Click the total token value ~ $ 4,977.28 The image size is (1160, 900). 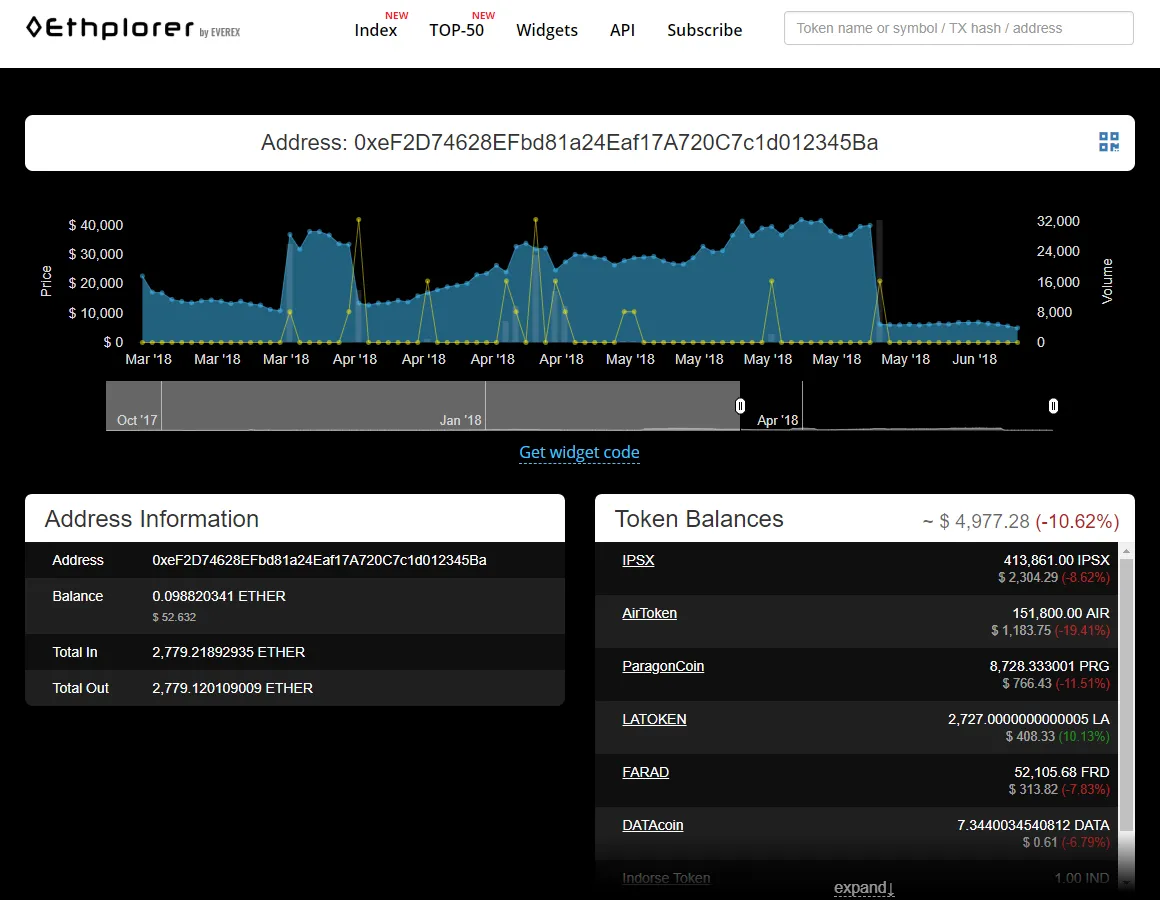(x=976, y=521)
